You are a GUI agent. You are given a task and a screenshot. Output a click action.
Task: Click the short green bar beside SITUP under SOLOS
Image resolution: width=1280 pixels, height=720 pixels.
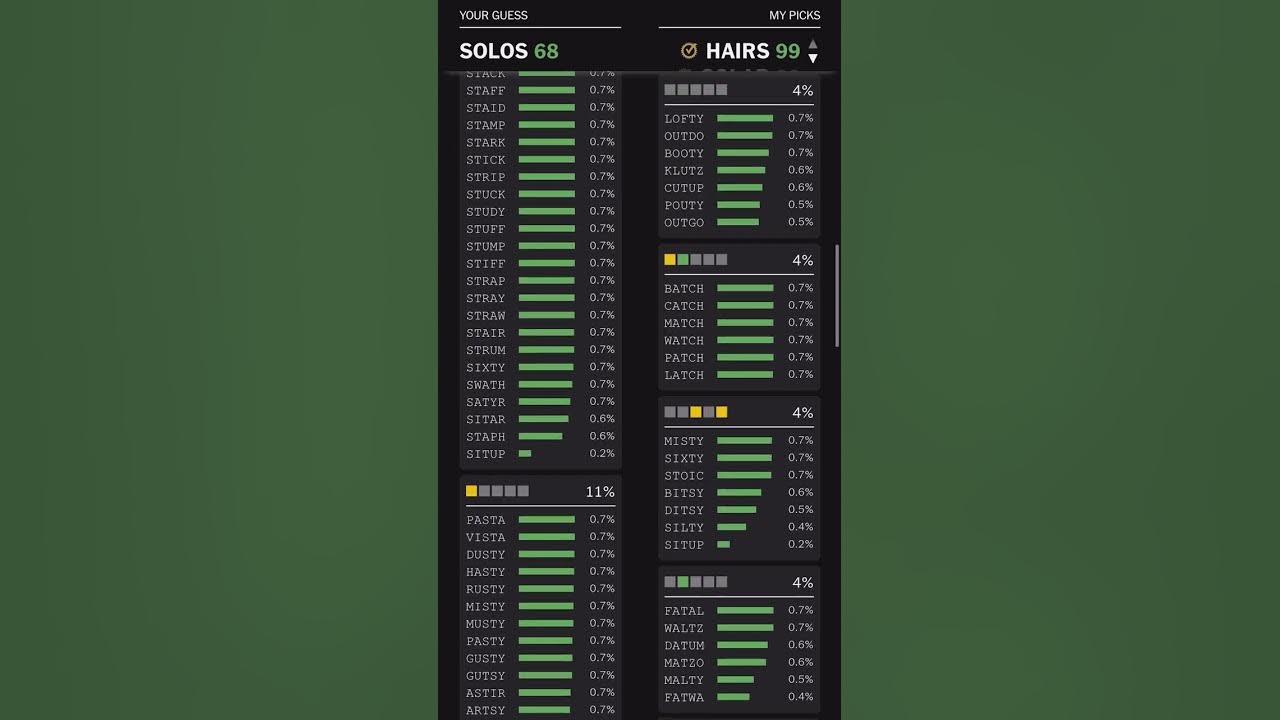525,454
